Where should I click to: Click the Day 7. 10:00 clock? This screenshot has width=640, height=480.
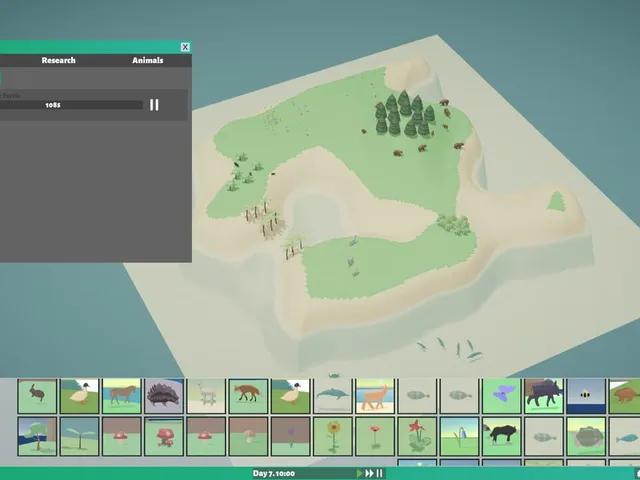coord(273,473)
